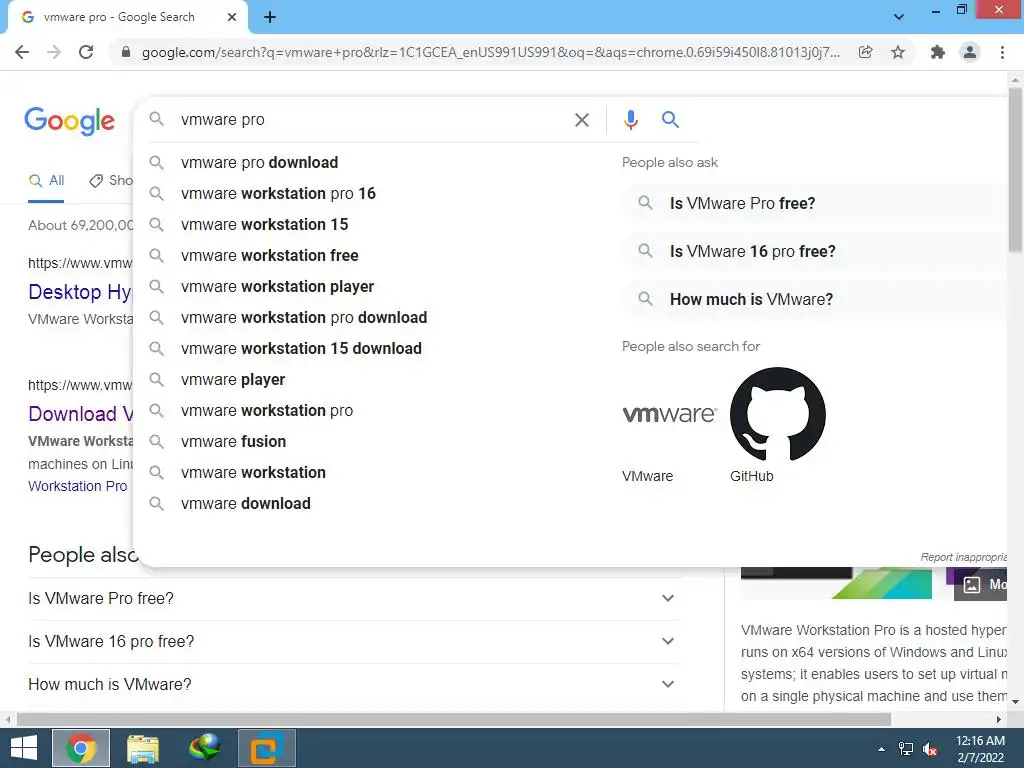Go back to the previous page
1024x768 pixels.
point(22,52)
